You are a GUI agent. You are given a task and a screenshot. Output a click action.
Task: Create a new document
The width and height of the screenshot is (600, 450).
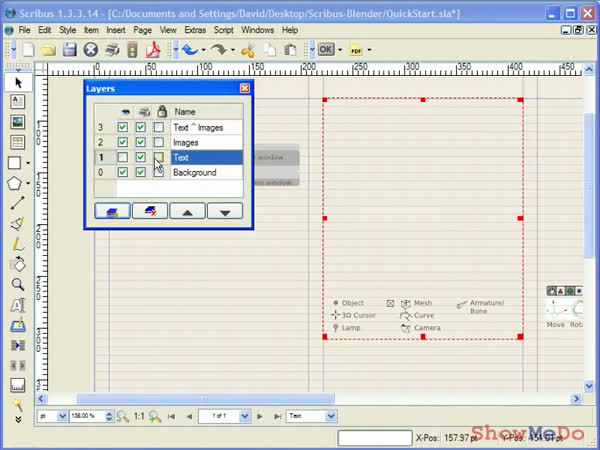[28, 50]
